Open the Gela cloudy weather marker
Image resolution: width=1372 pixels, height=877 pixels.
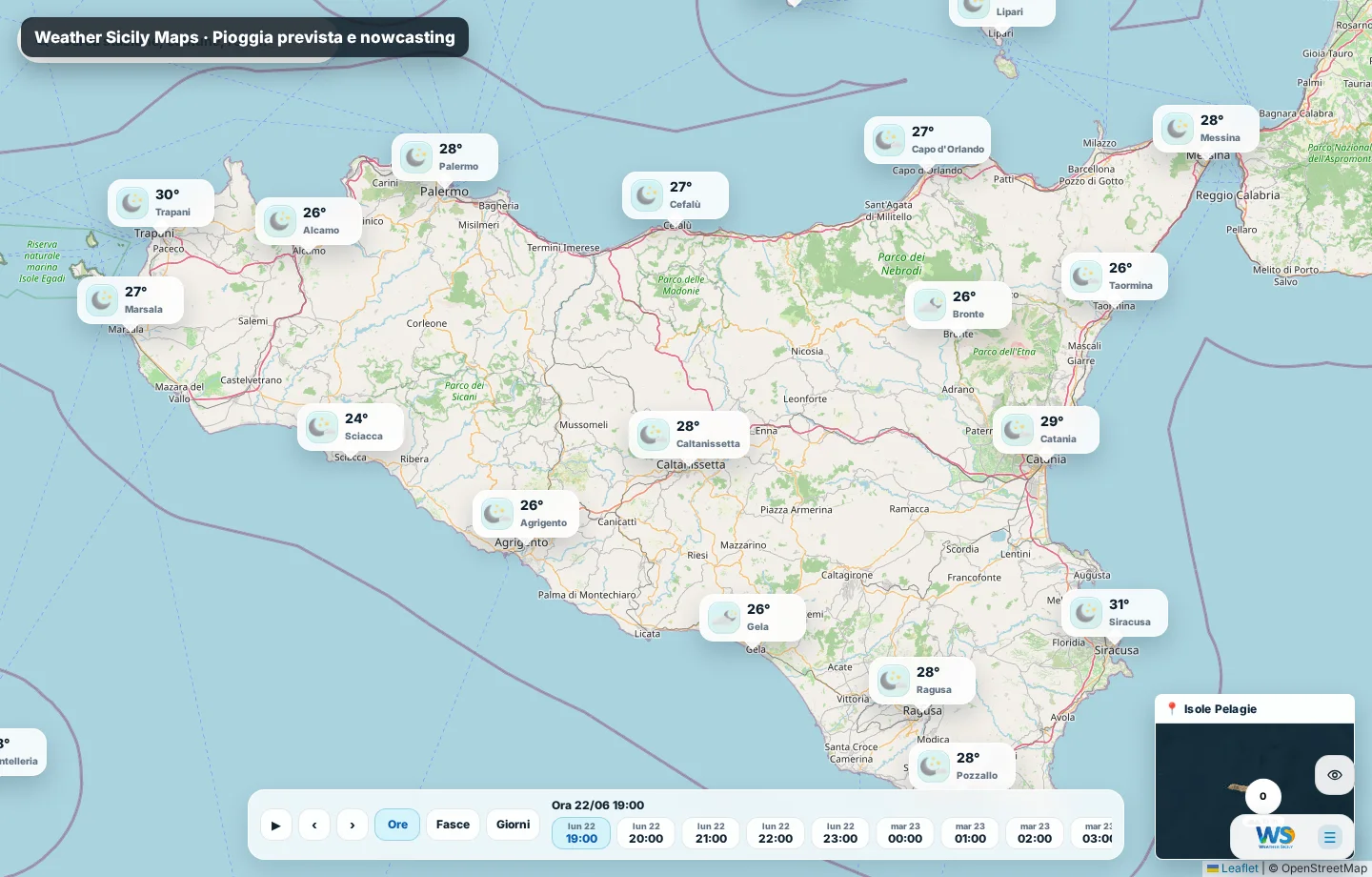[753, 618]
